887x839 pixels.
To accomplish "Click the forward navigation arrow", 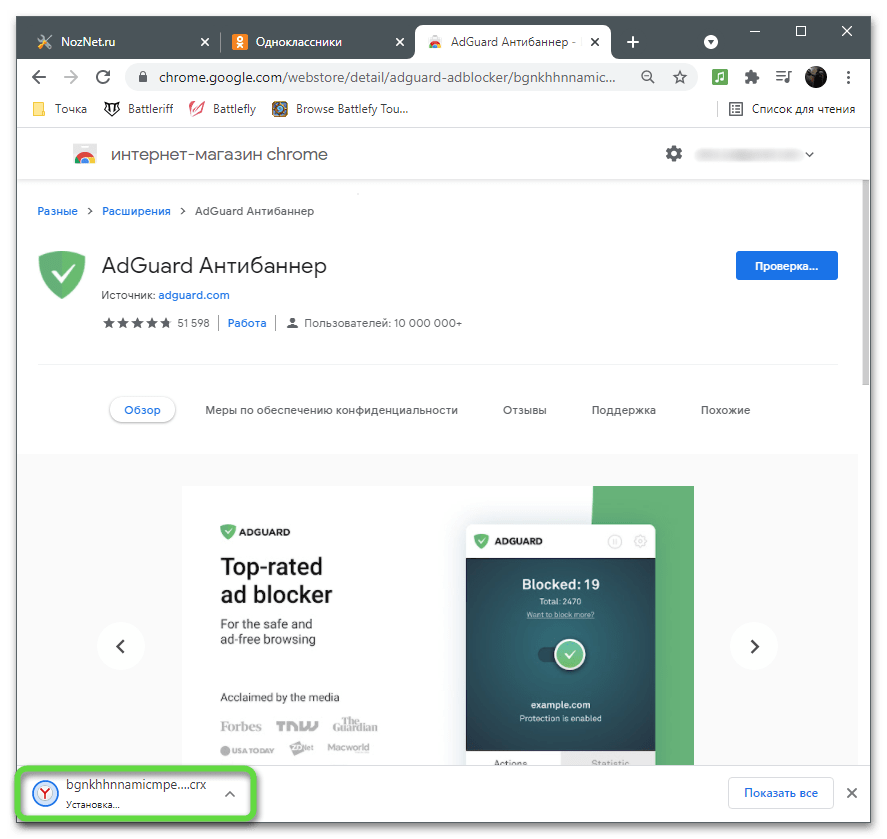I will 71,77.
